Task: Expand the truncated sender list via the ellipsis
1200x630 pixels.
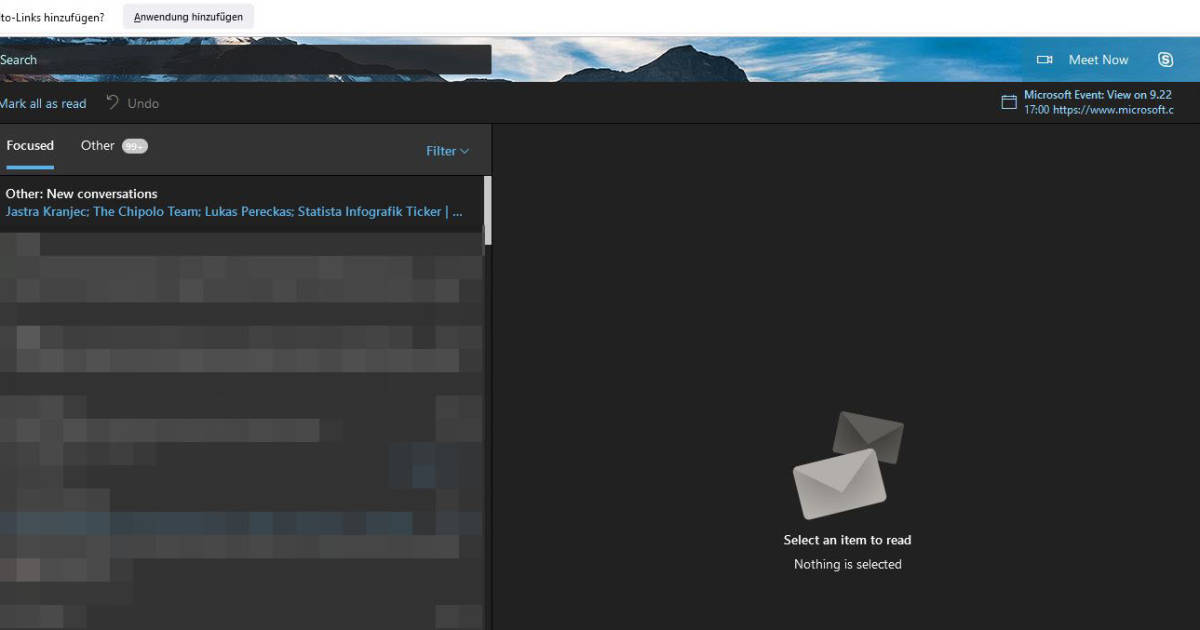Action: pyautogui.click(x=457, y=211)
